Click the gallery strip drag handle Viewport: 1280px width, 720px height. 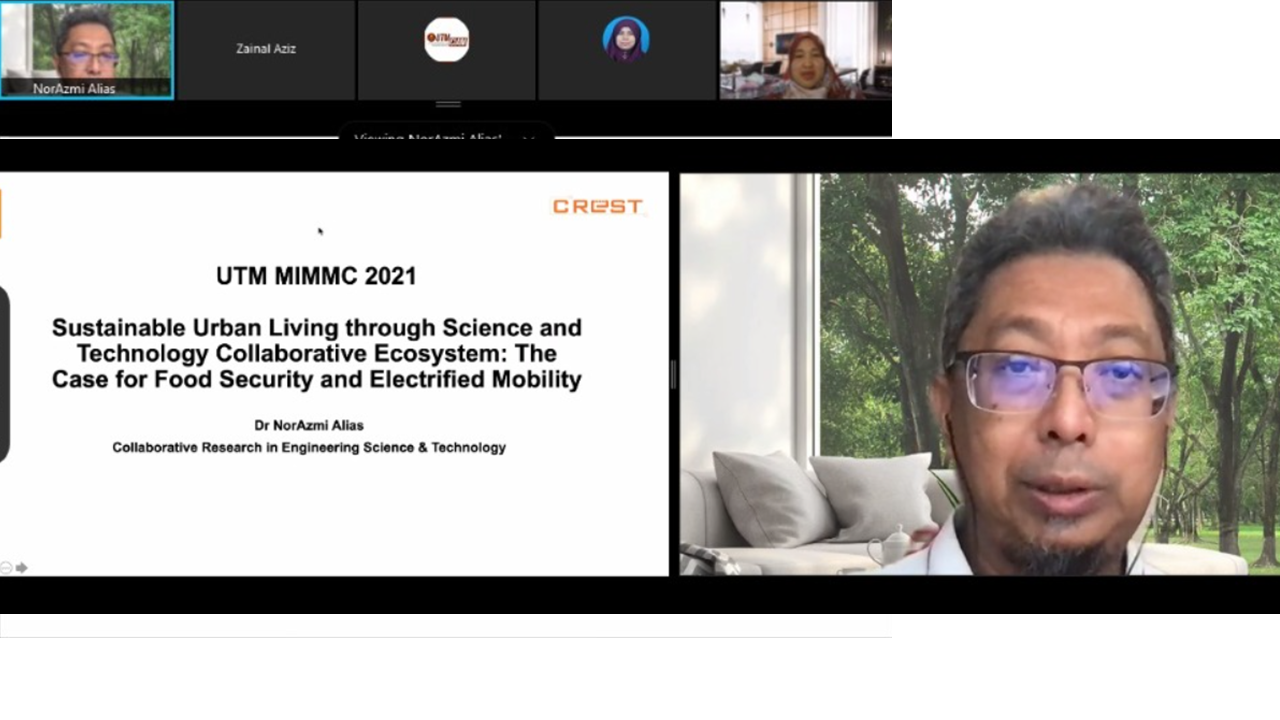click(x=448, y=104)
